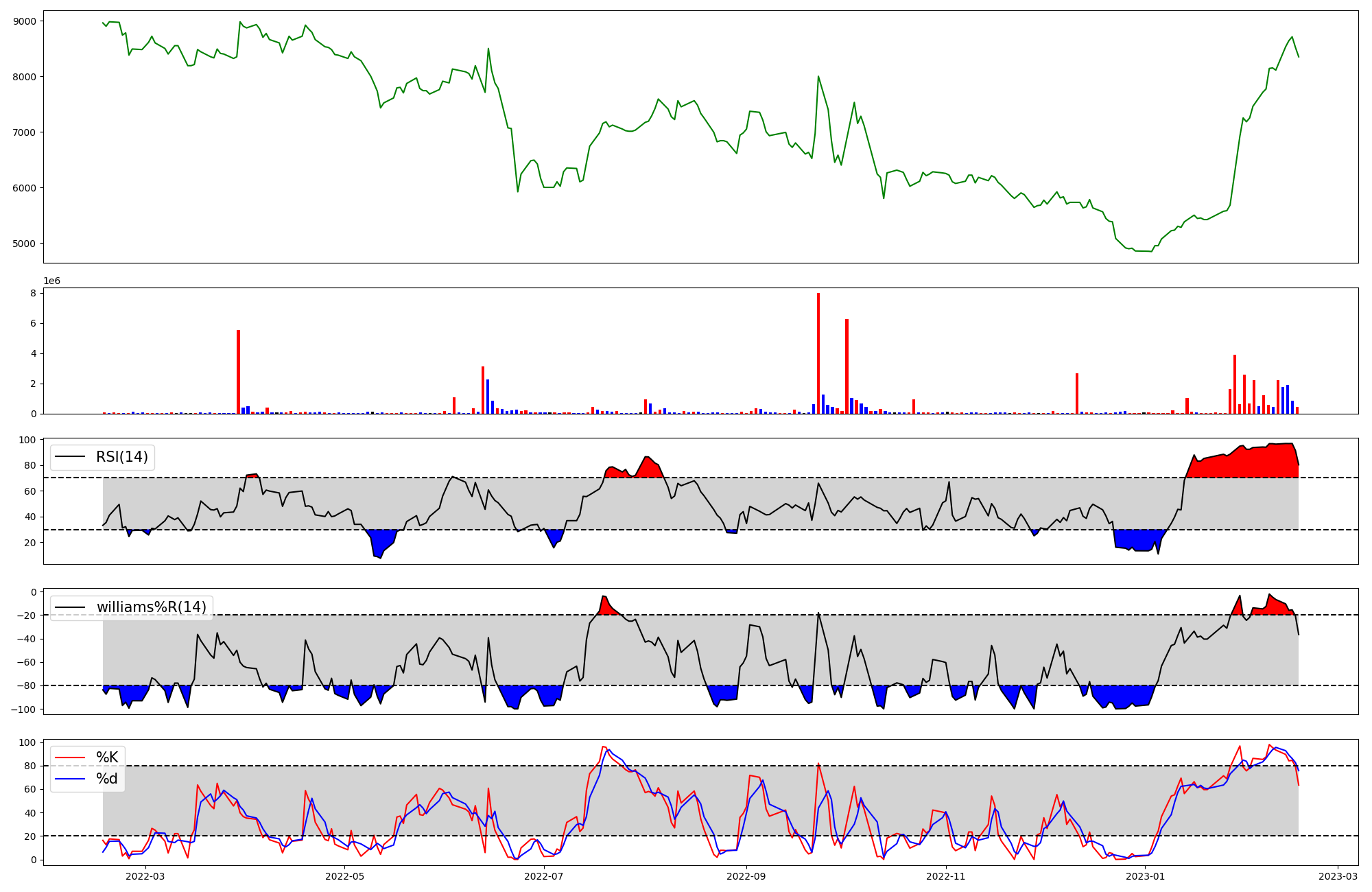The width and height of the screenshot is (1372, 892).
Task: Select the %K legend entry text
Action: (x=107, y=758)
